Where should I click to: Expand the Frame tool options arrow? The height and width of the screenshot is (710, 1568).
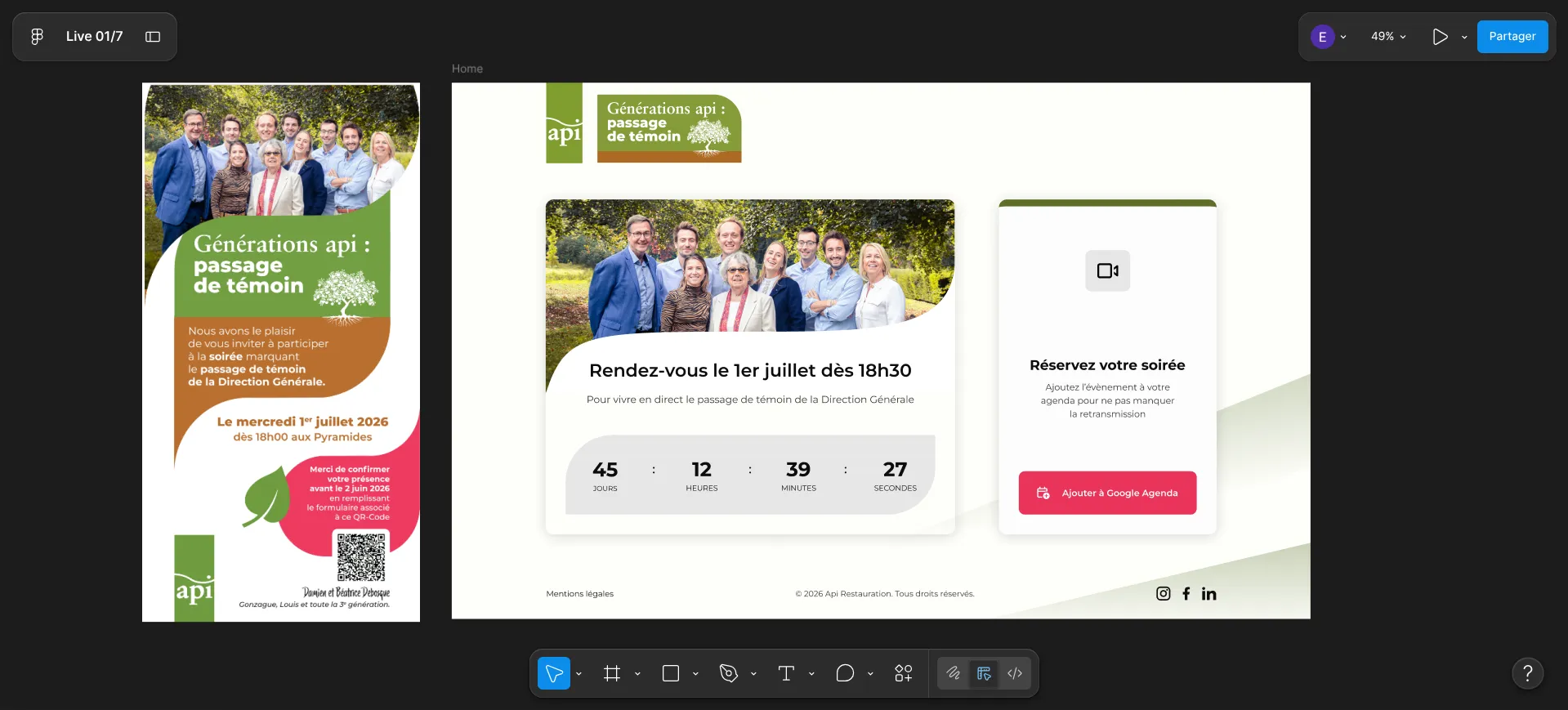637,674
